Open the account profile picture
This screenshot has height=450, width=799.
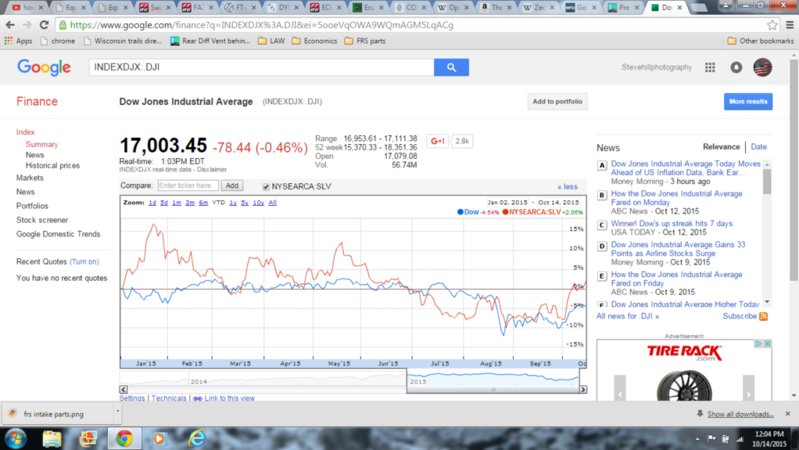pyautogui.click(x=762, y=67)
